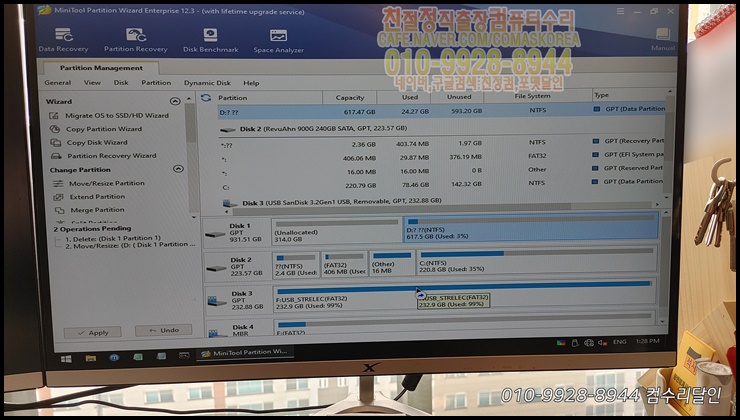Click the Migrate OS wizard icon
This screenshot has width=740, height=420.
pyautogui.click(x=54, y=116)
